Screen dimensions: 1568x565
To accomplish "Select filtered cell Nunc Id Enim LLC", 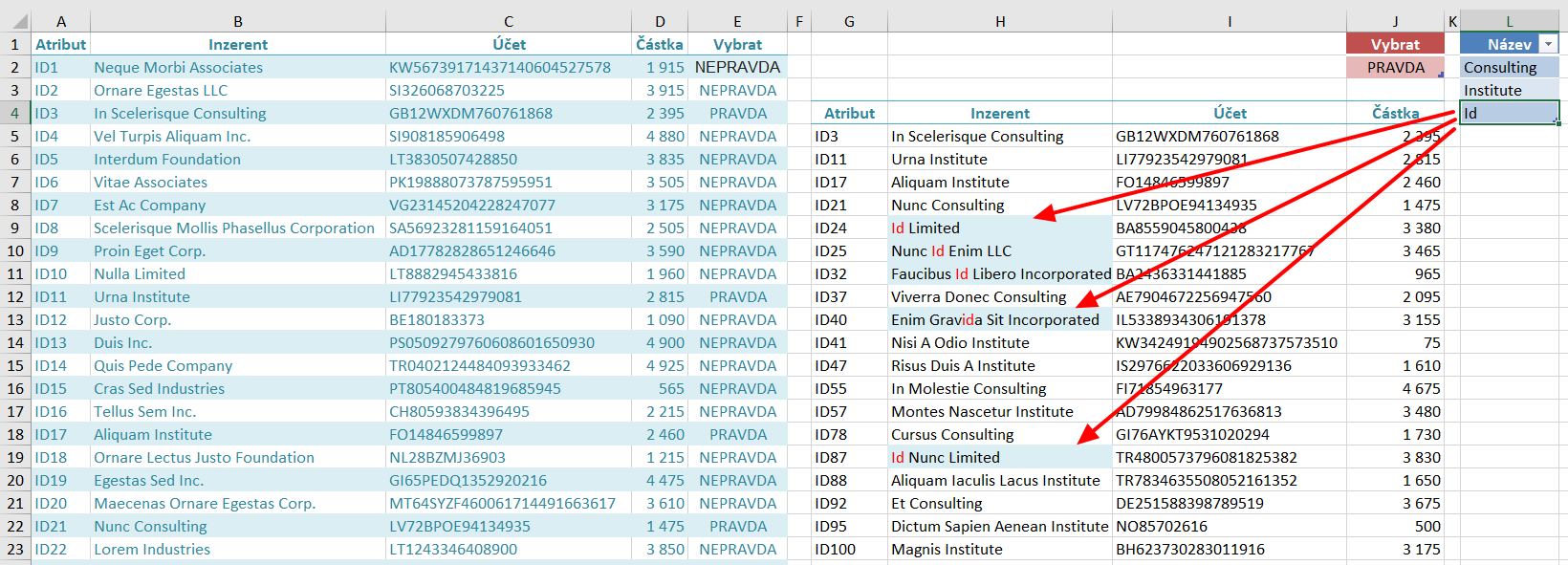I will [1000, 250].
